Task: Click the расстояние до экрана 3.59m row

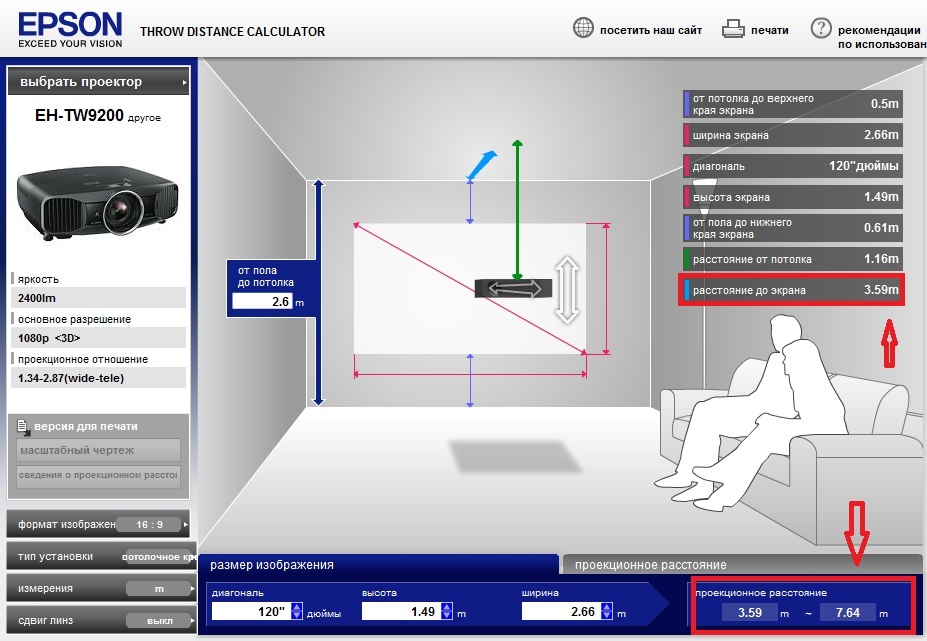Action: tap(793, 290)
